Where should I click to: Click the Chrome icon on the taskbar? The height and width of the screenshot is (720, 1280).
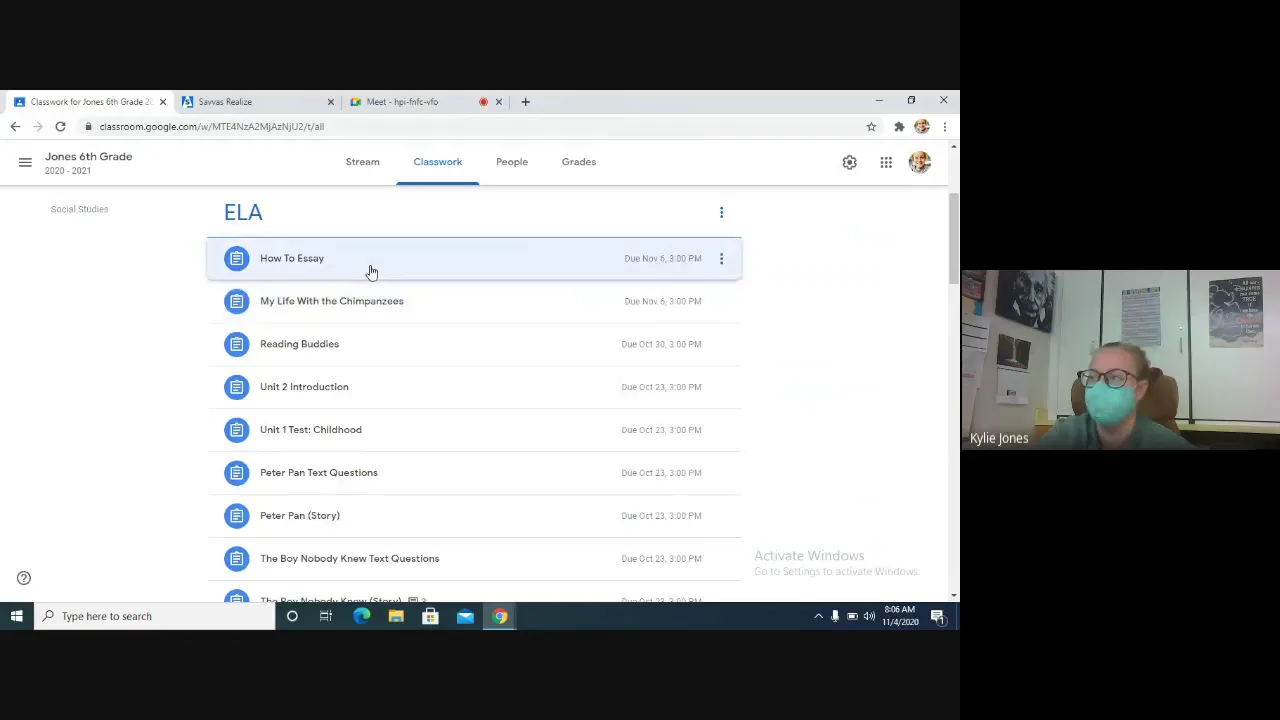tap(500, 616)
